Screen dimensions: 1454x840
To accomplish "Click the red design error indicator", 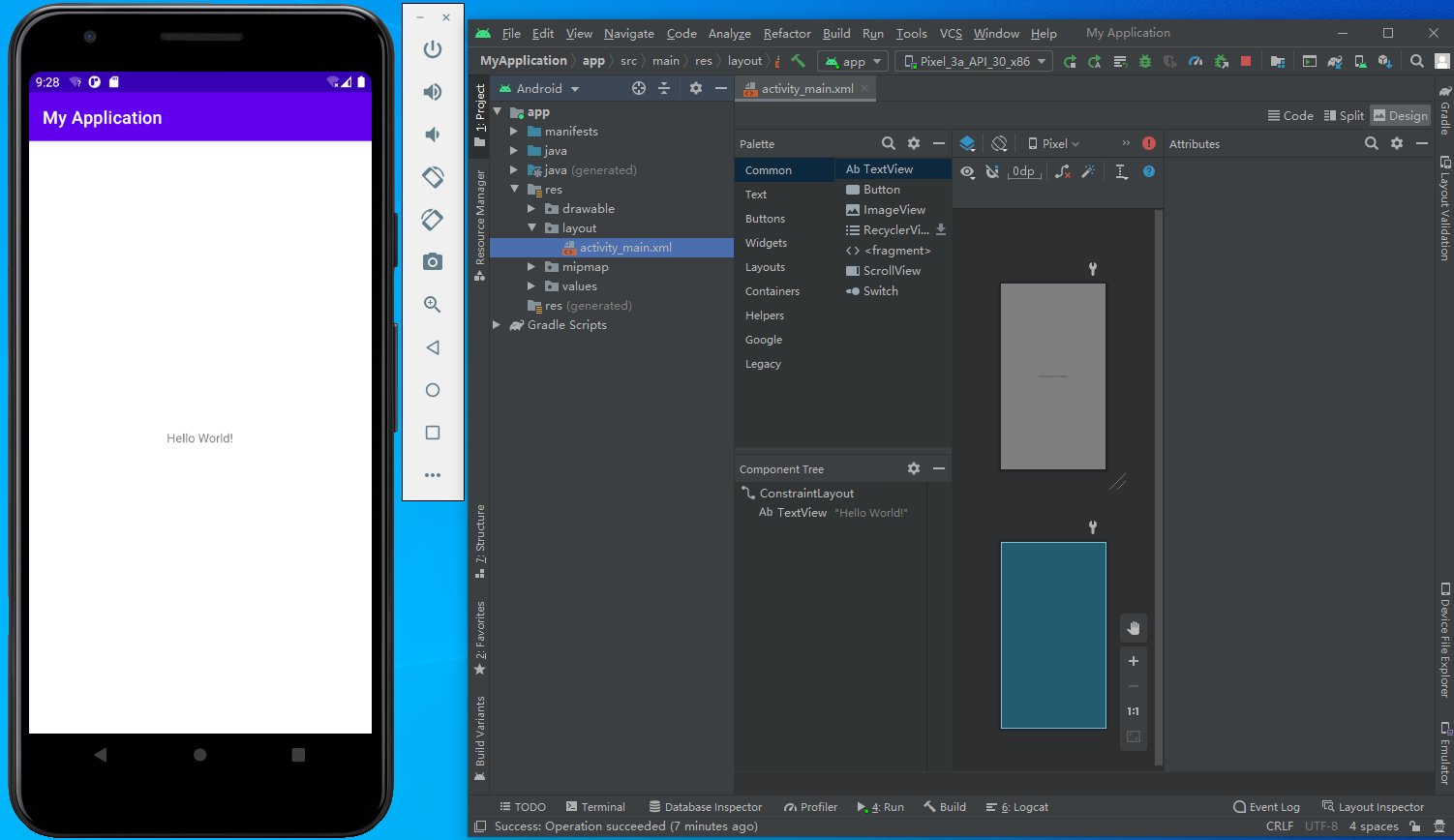I will (1149, 143).
